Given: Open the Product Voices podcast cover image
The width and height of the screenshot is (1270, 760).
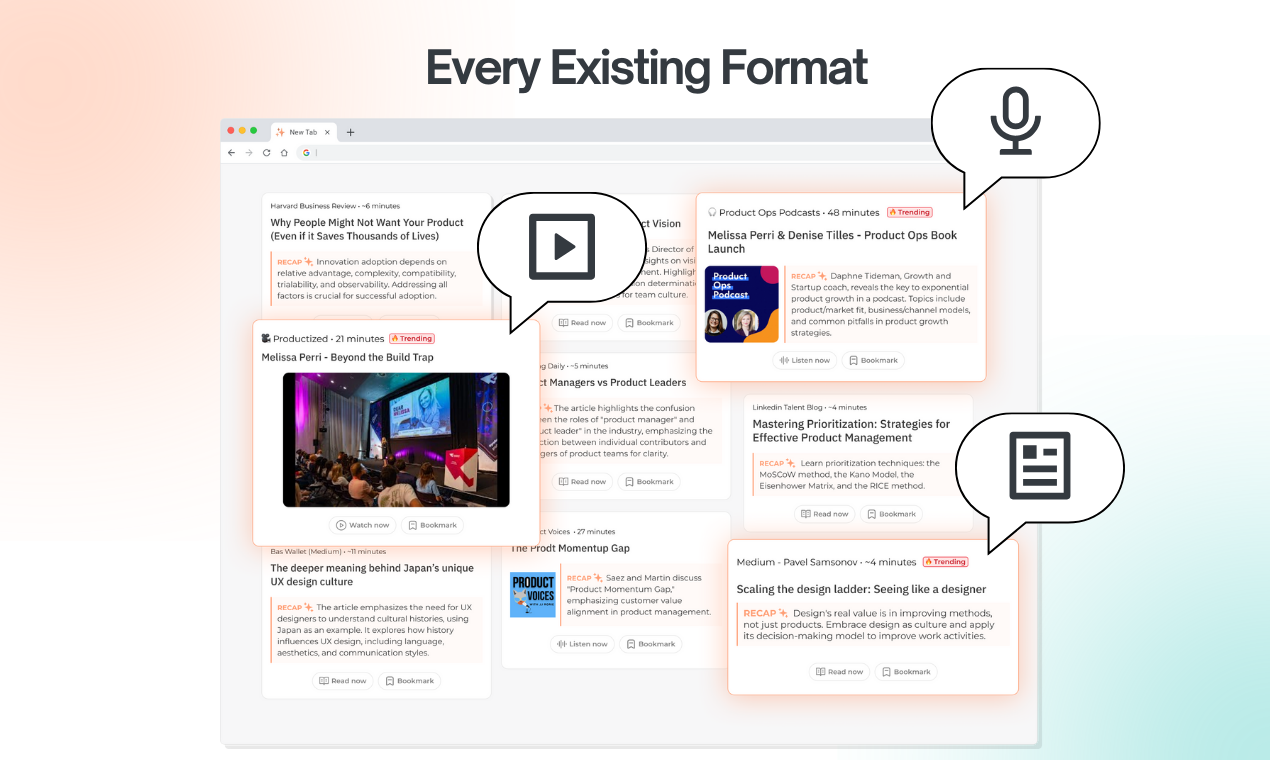Looking at the screenshot, I should tap(533, 595).
